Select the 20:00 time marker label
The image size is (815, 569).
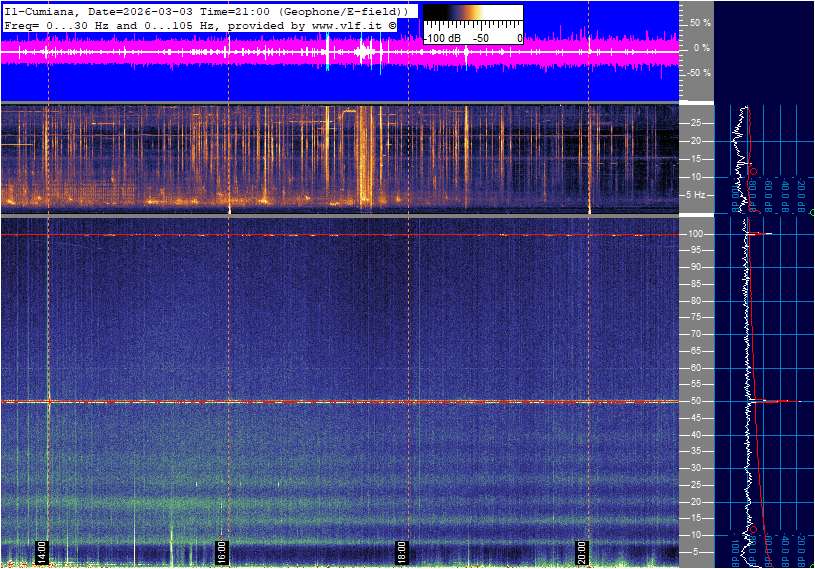tap(583, 552)
